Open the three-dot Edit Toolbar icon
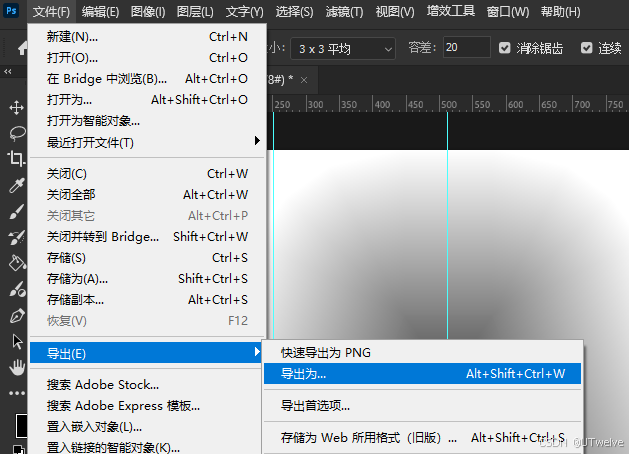Viewport: 629px width, 454px height. coord(17,393)
